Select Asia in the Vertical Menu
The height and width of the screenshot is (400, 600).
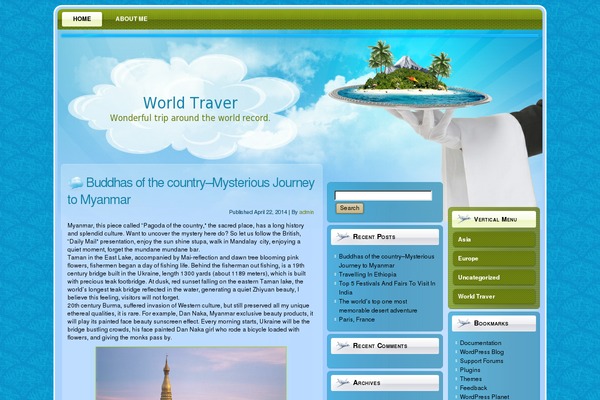click(494, 240)
